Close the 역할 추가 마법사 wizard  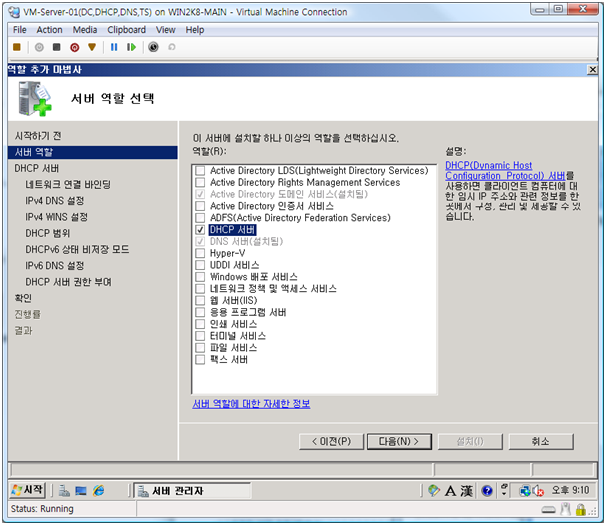592,70
